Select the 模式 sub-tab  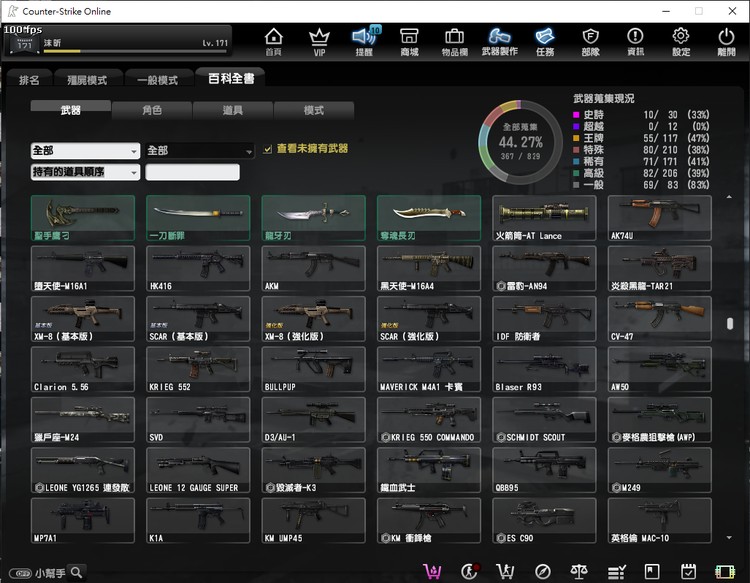[x=314, y=110]
